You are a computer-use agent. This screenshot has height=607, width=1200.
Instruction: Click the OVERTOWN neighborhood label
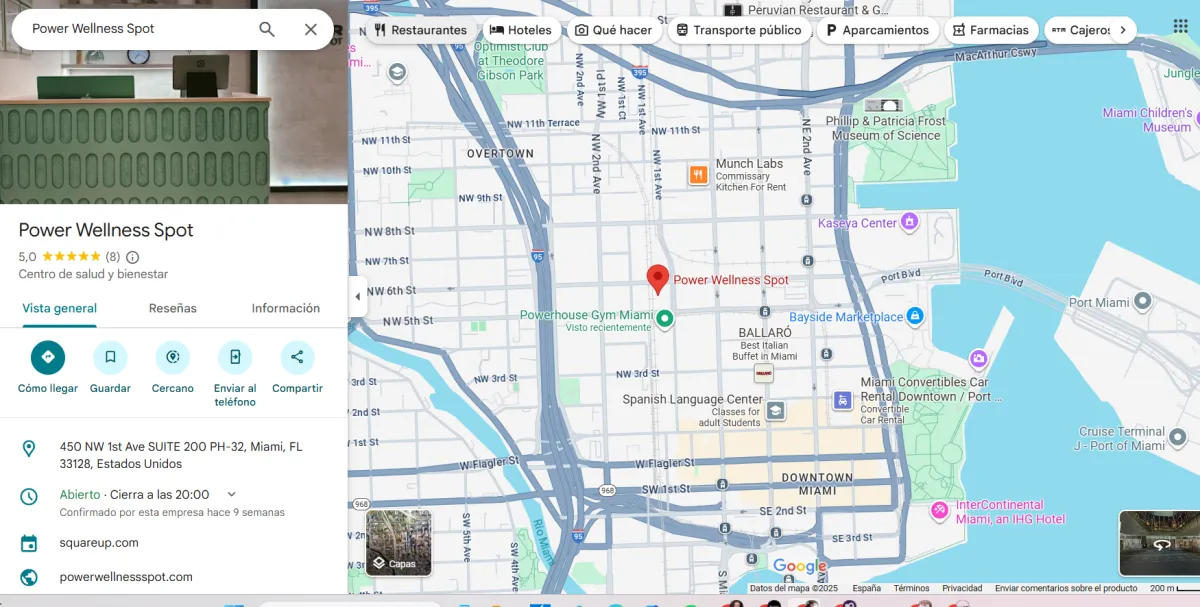(501, 154)
